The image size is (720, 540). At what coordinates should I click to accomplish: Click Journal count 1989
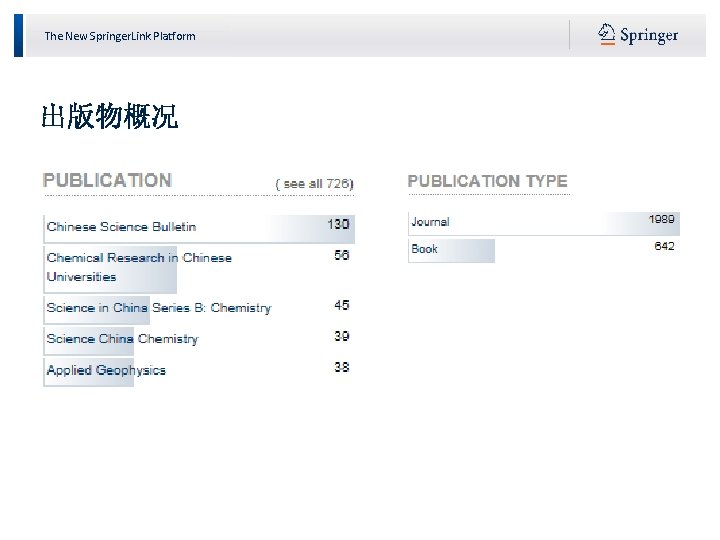pos(662,219)
